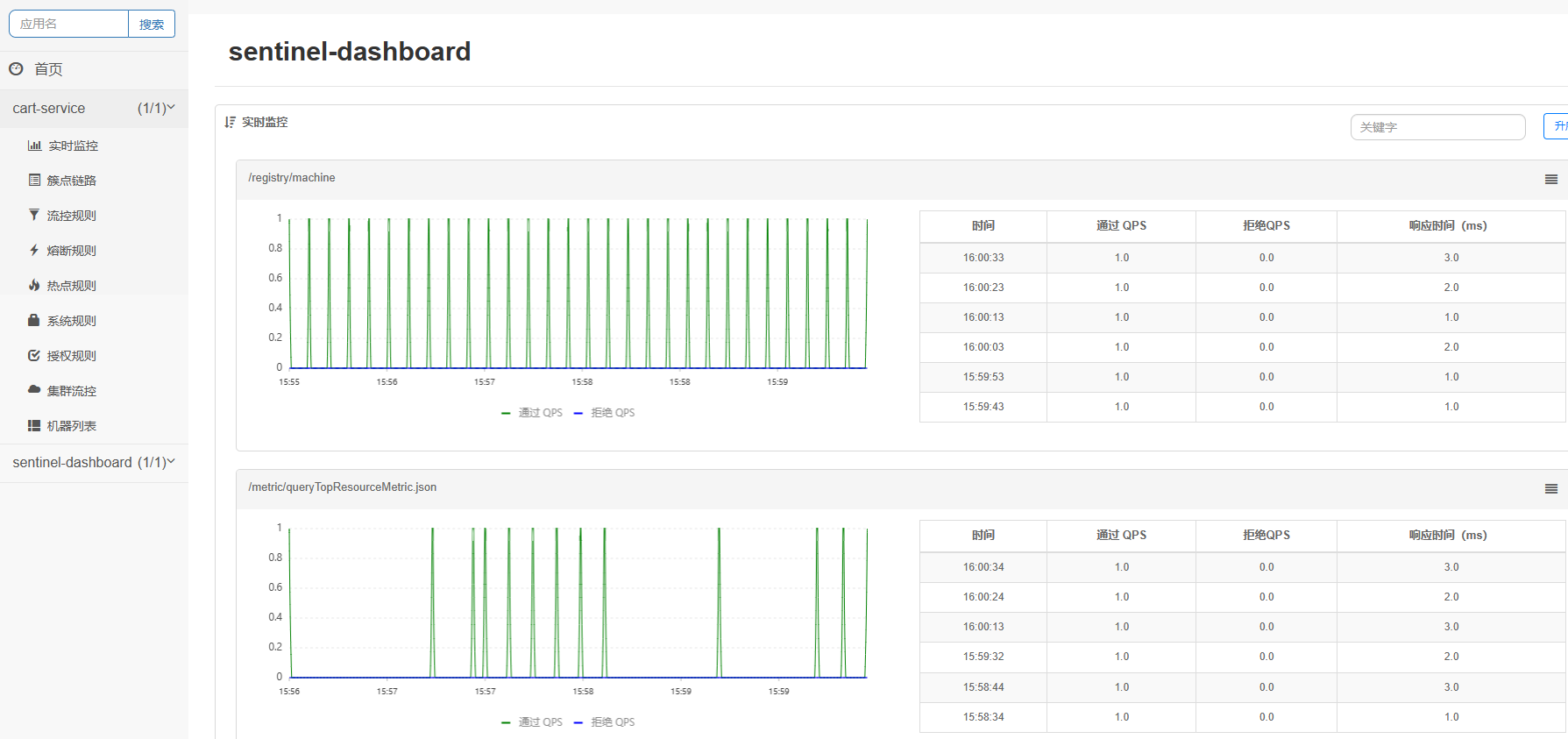Click the 15:58:34 time cell
The width and height of the screenshot is (1568, 739).
tap(983, 717)
